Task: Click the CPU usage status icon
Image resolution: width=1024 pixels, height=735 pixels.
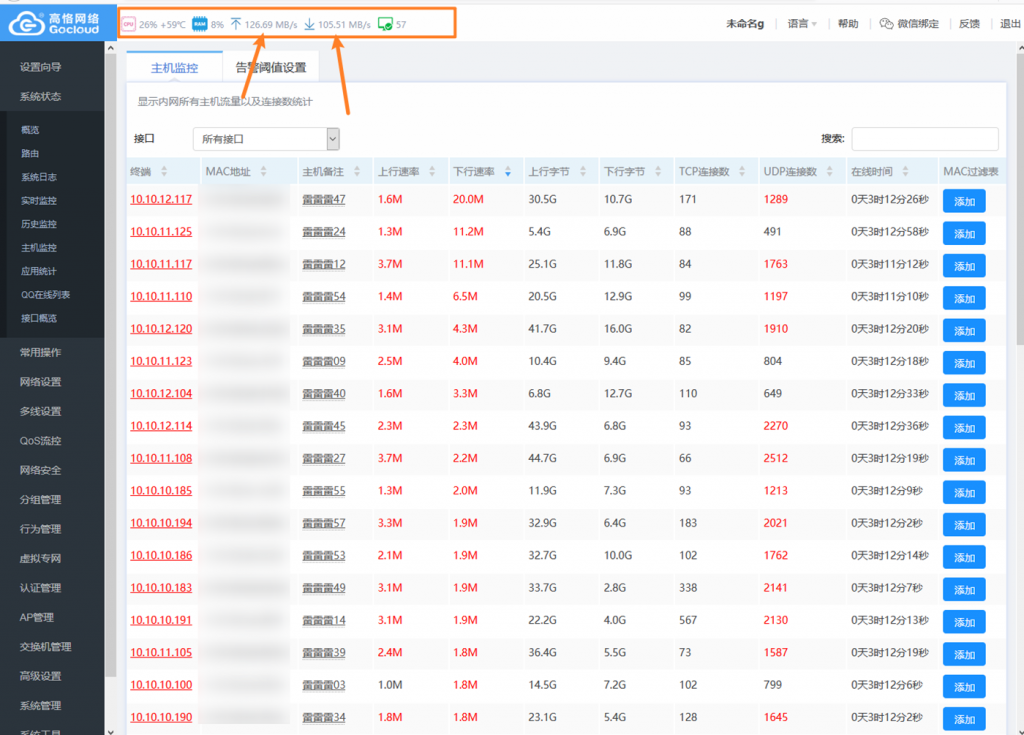Action: pos(129,24)
